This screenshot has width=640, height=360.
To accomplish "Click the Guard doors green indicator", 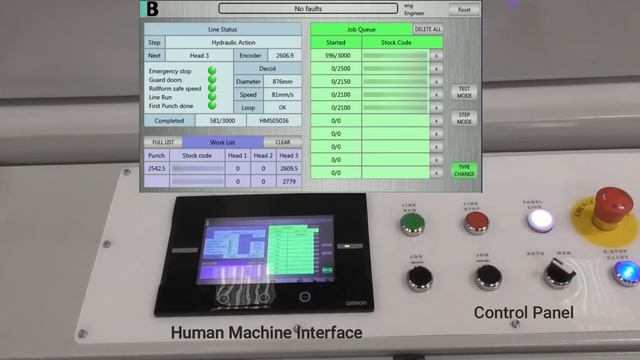I will click(x=212, y=80).
